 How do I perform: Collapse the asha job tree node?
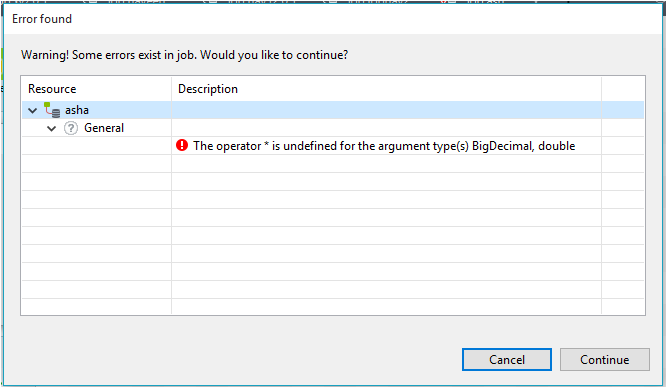pyautogui.click(x=33, y=111)
